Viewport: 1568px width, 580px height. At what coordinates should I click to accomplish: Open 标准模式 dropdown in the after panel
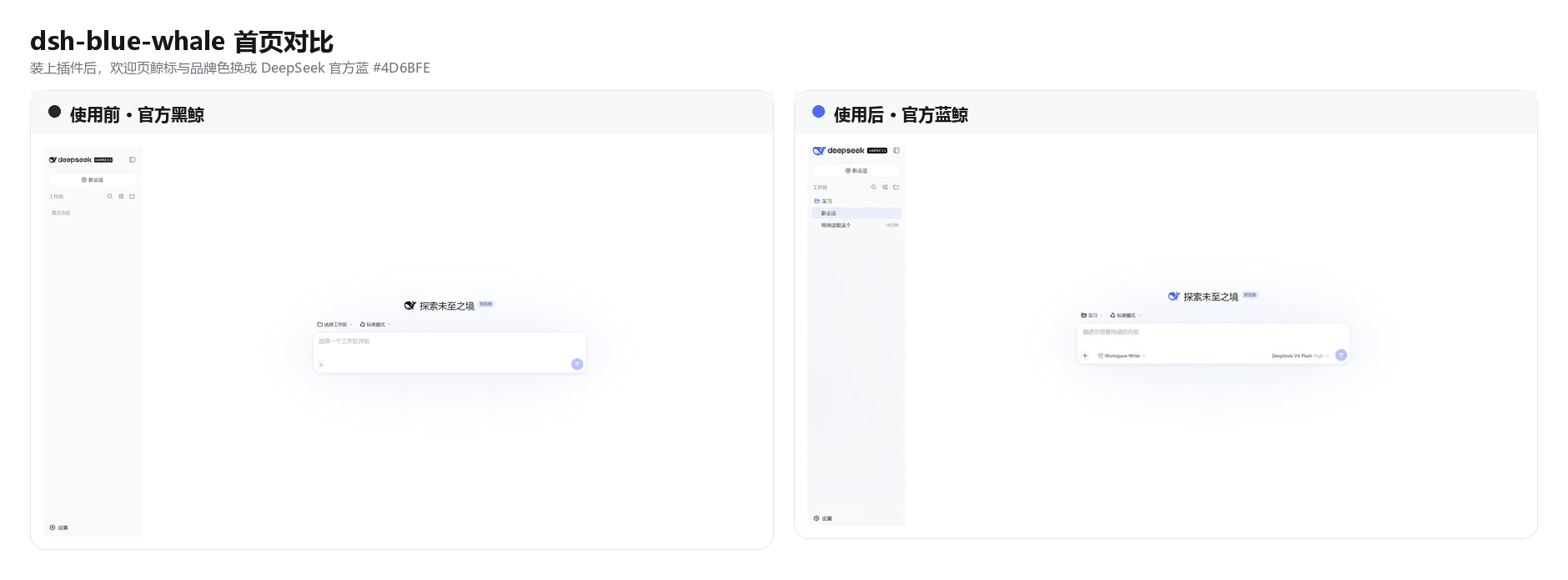click(1125, 315)
